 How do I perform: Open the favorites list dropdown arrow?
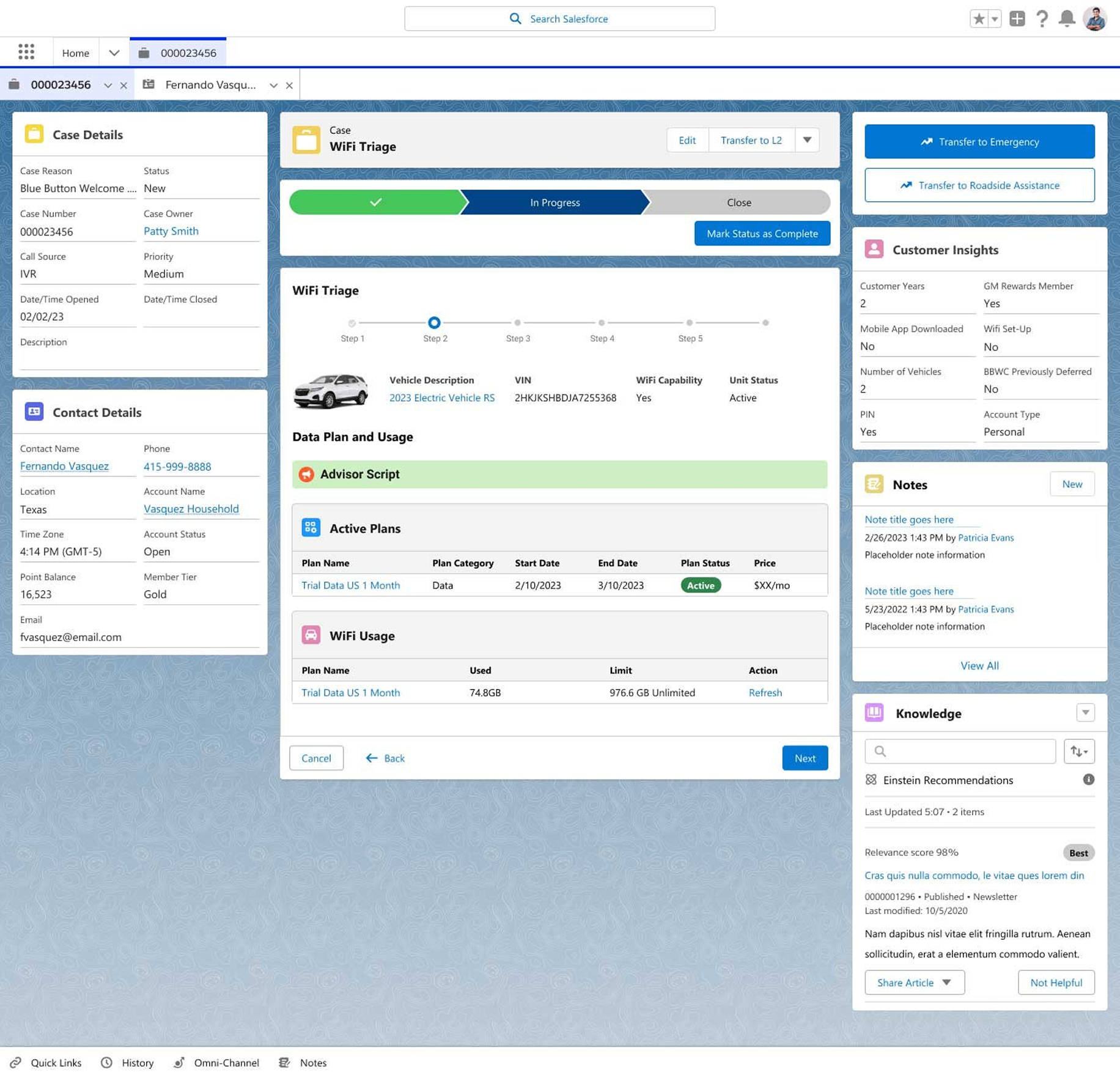tap(995, 19)
